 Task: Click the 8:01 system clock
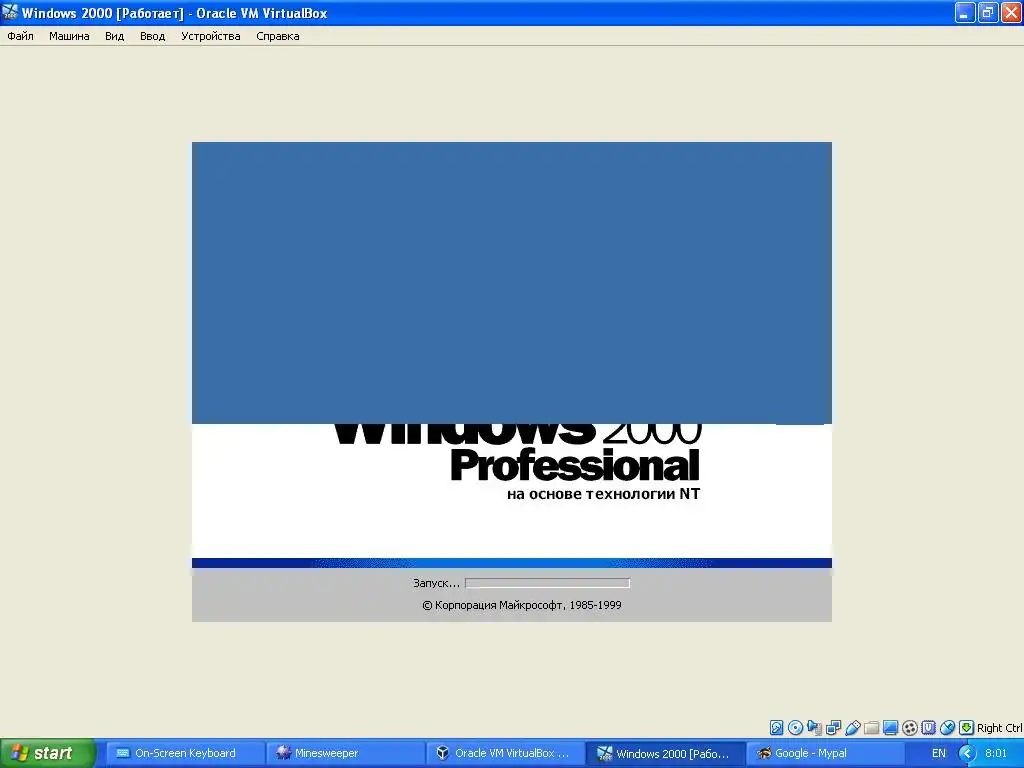click(x=996, y=753)
